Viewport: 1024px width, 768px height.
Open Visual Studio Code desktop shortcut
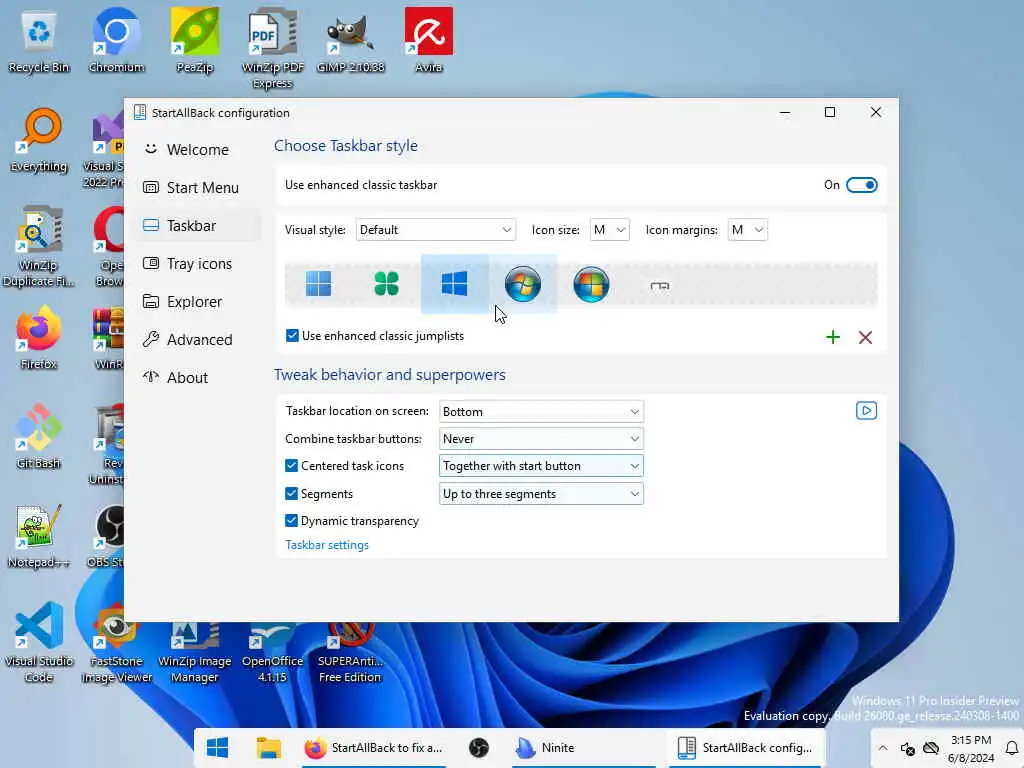point(39,642)
